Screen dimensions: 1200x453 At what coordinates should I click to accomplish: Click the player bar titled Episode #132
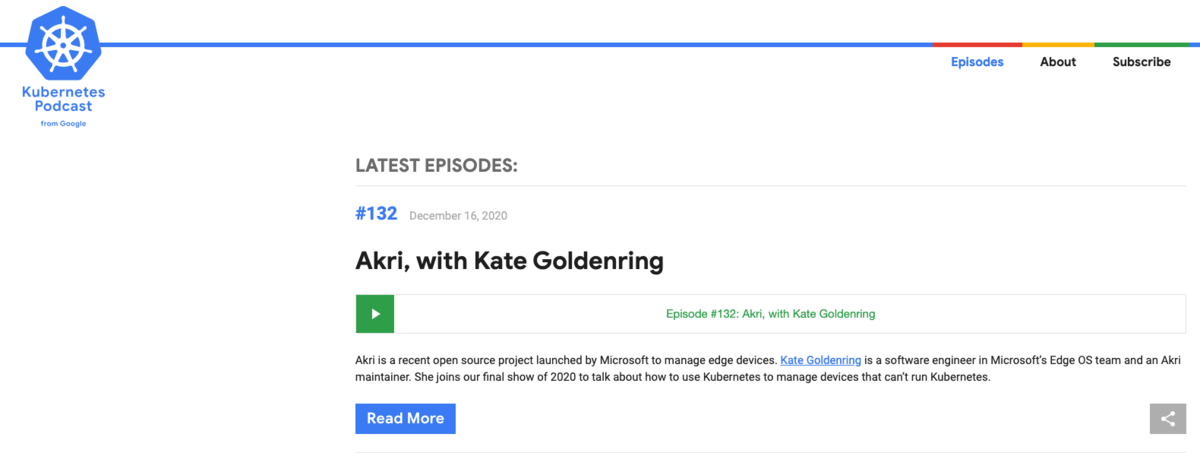coord(770,314)
